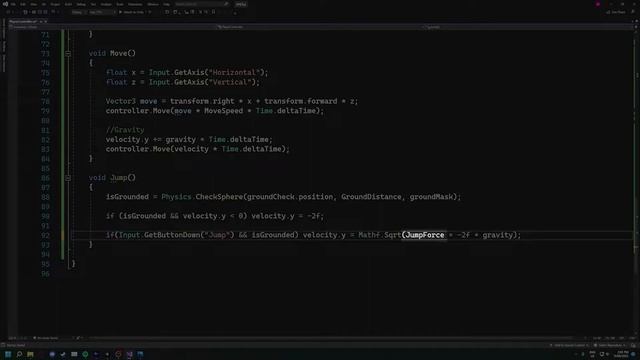Click the Visual Studio search box
The image size is (640, 360).
202,4
